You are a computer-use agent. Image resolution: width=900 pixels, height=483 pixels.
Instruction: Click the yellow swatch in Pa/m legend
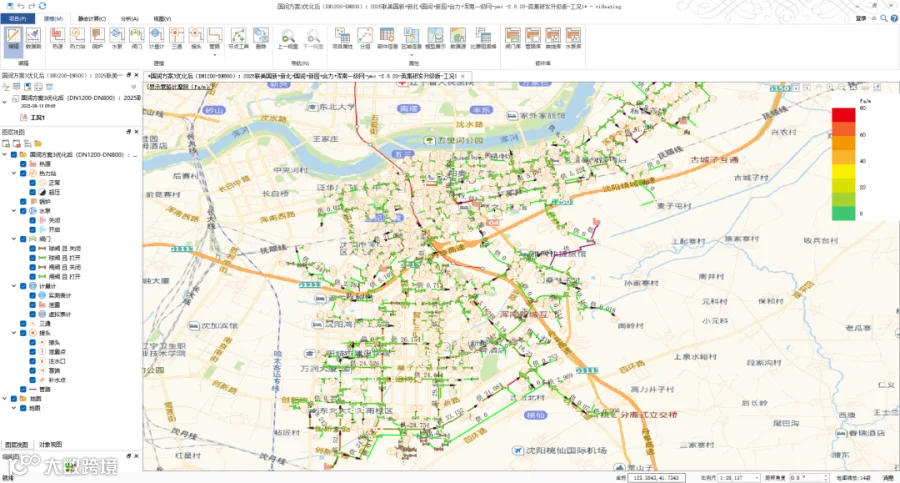843,171
